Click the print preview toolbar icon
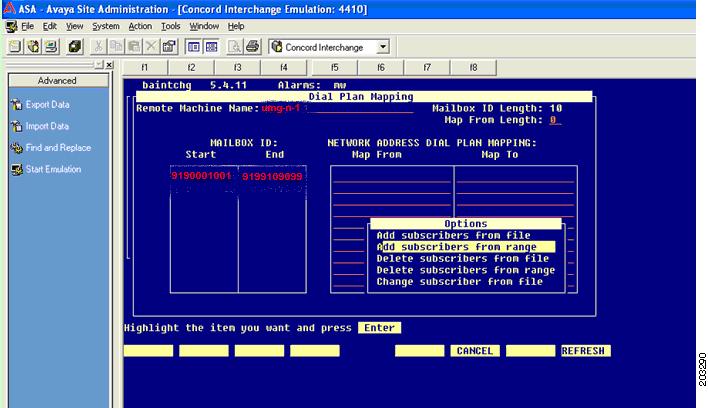The height and width of the screenshot is (408, 708). (234, 47)
